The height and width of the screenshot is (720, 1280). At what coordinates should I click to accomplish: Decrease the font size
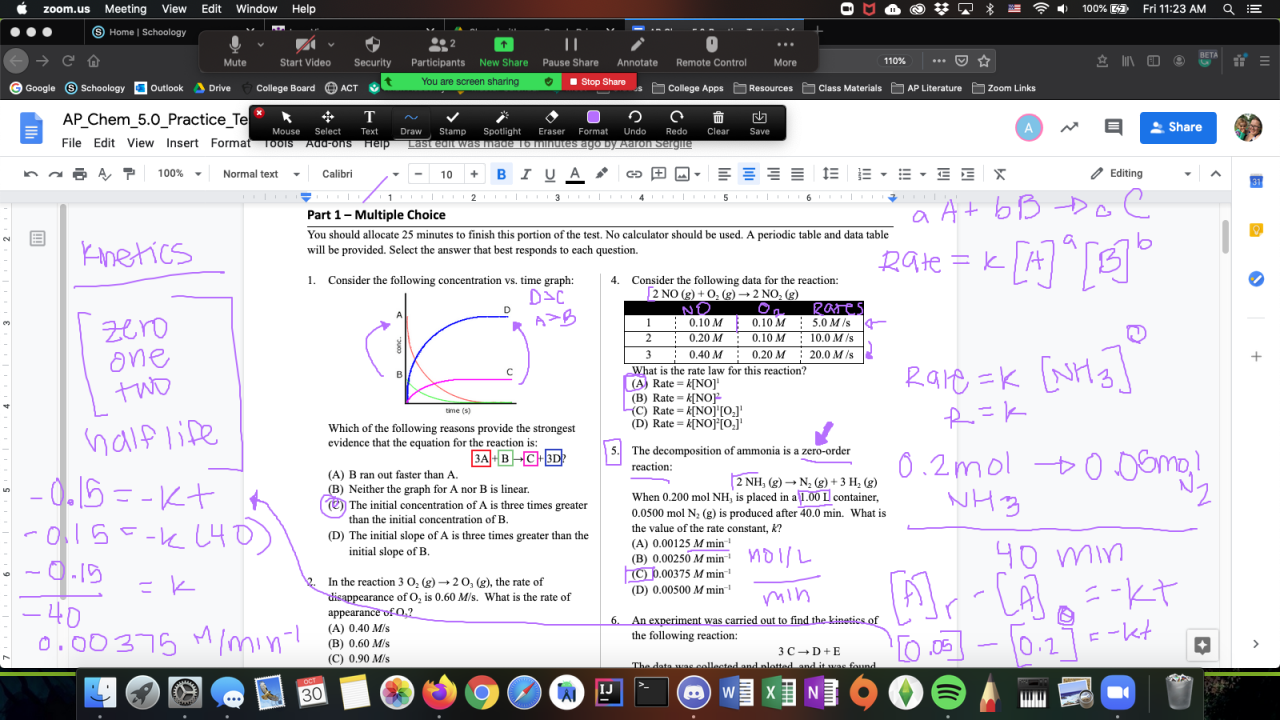click(x=419, y=174)
